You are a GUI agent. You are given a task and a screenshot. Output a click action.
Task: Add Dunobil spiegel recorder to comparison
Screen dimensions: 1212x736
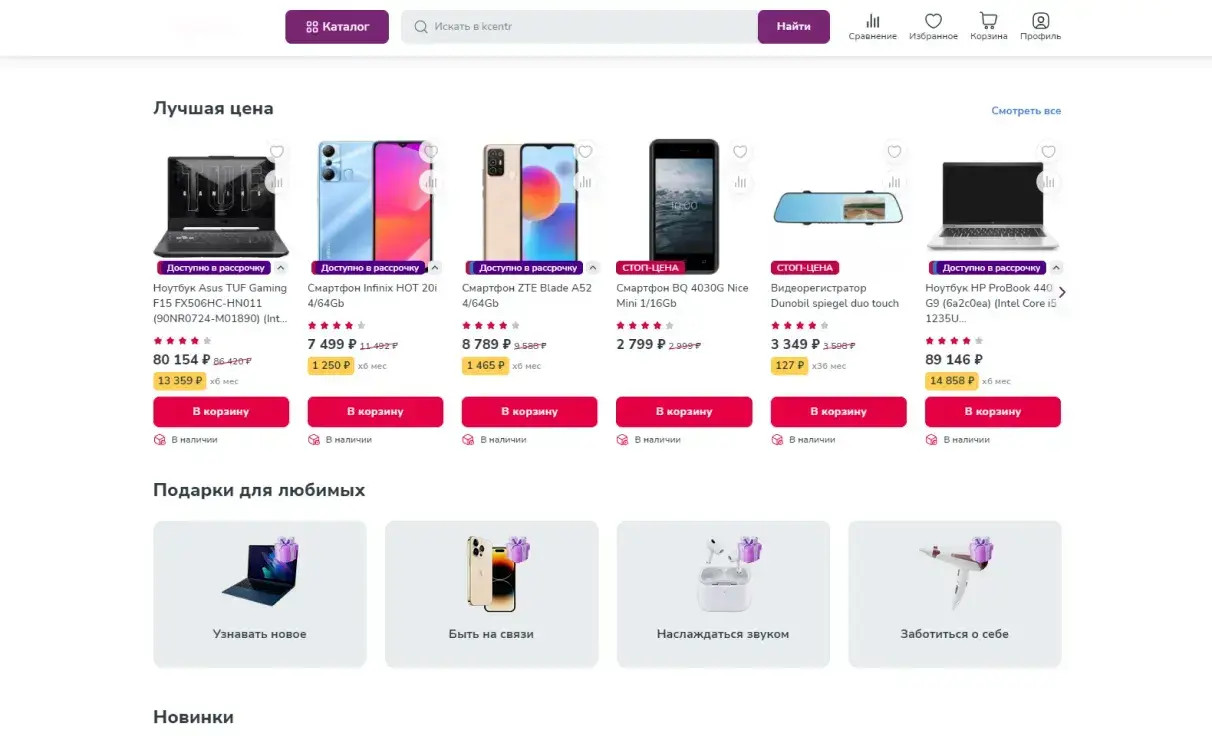click(894, 182)
